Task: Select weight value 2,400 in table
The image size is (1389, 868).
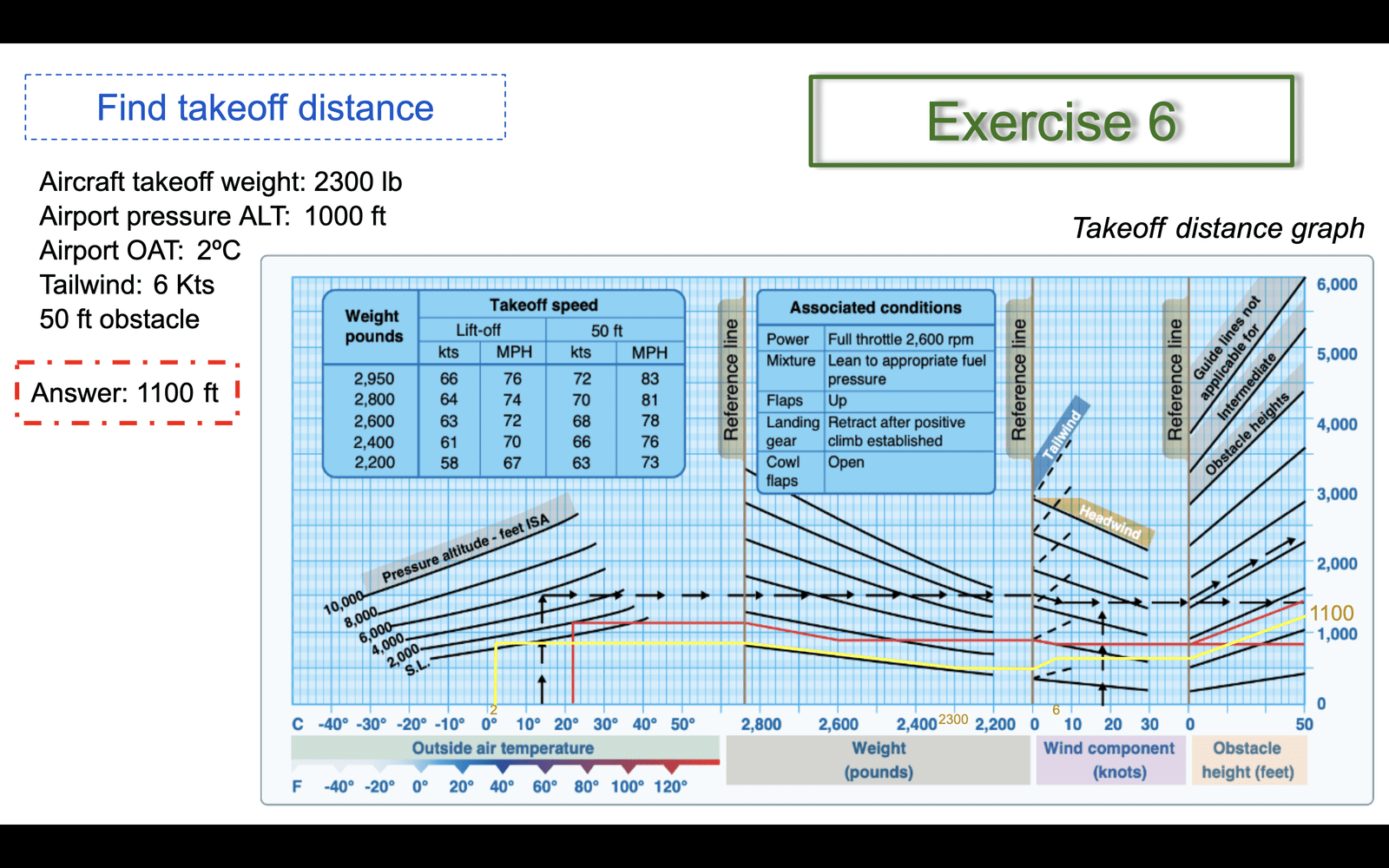Action: click(374, 442)
